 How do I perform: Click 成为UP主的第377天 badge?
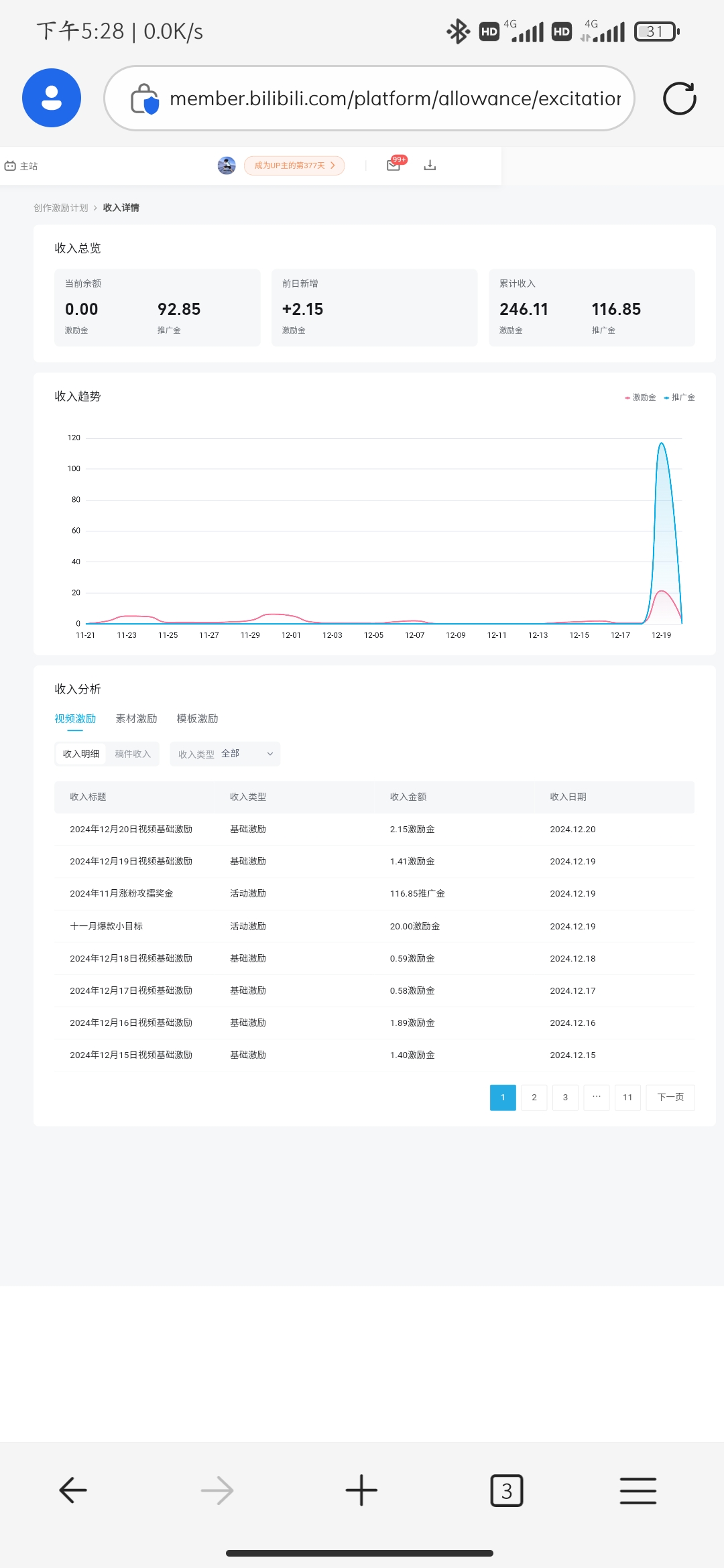point(294,166)
